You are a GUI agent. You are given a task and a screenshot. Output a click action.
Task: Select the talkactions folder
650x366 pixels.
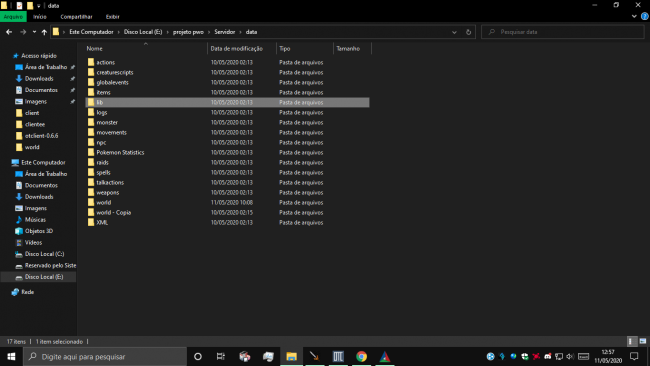click(110, 182)
